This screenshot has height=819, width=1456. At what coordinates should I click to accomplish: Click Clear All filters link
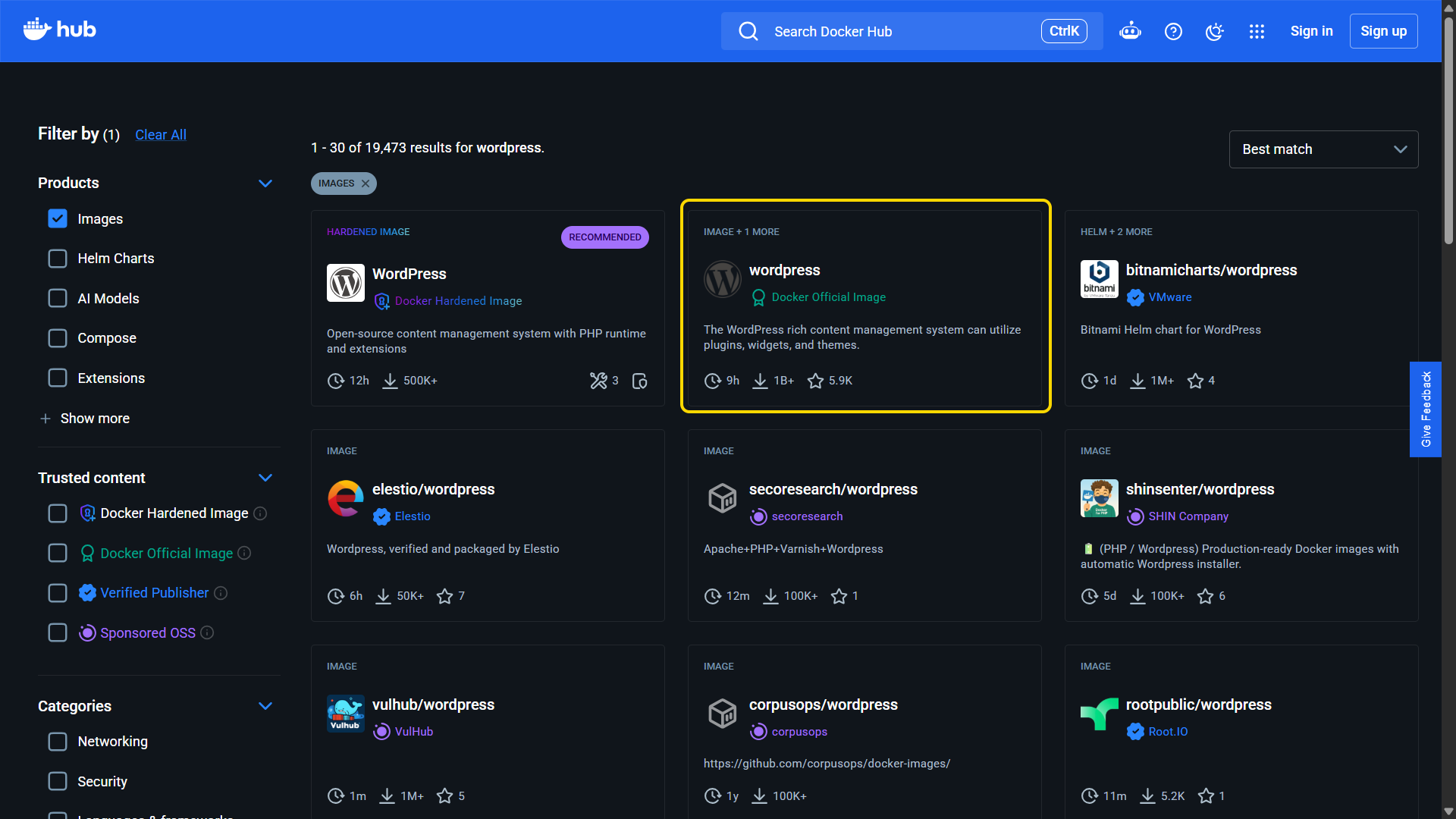161,135
